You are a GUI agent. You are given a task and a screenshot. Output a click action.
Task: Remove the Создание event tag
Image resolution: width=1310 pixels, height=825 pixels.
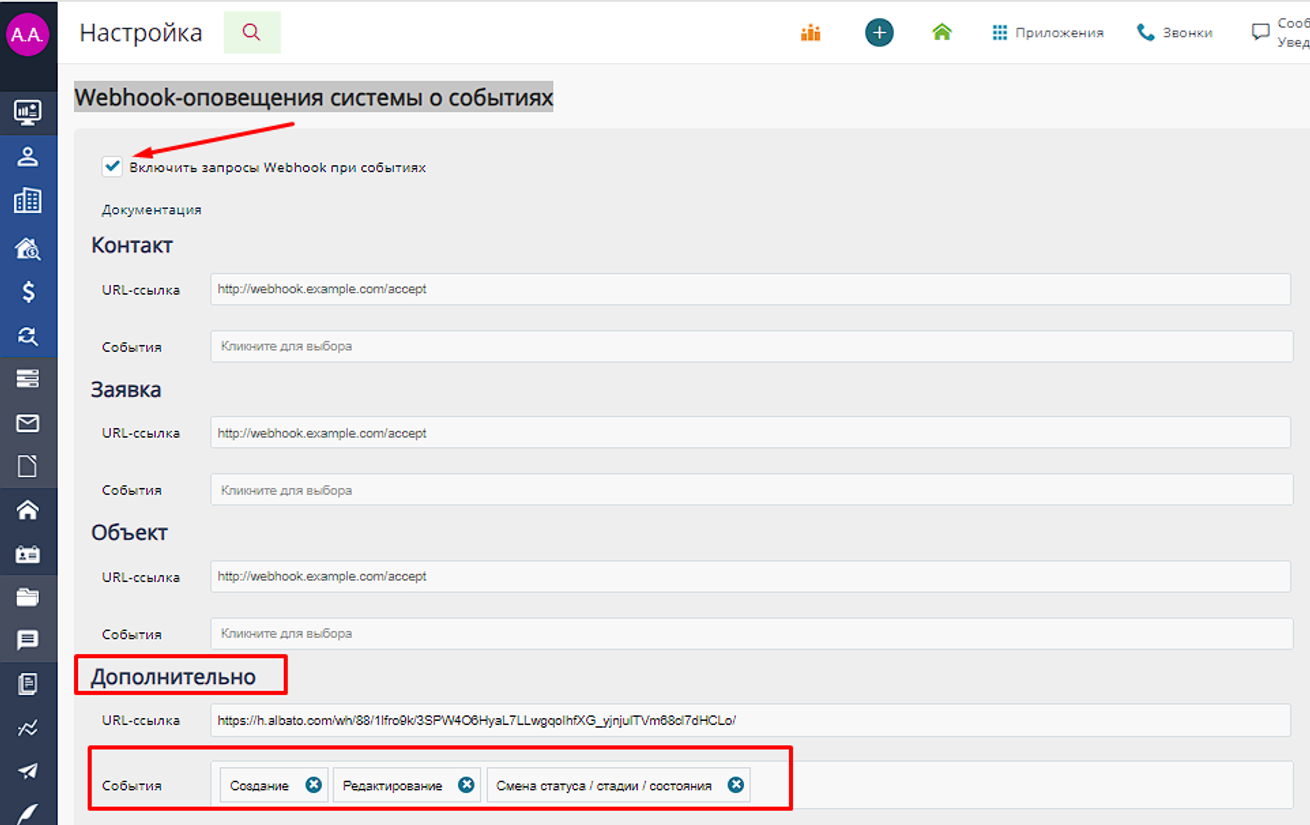pos(313,785)
